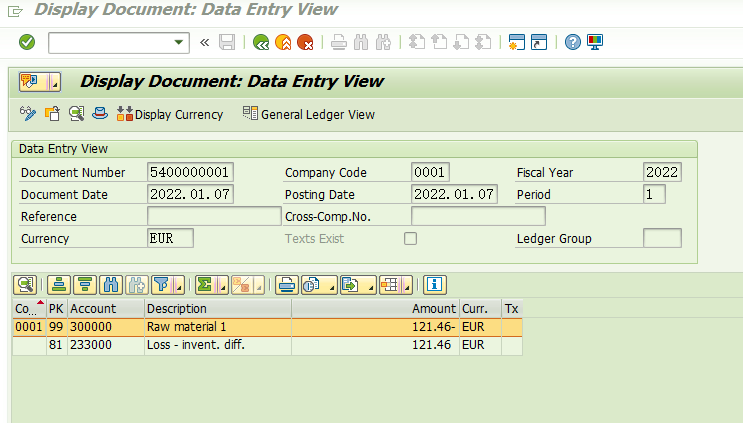Click the Document Date field
The width and height of the screenshot is (743, 423).
pos(190,194)
